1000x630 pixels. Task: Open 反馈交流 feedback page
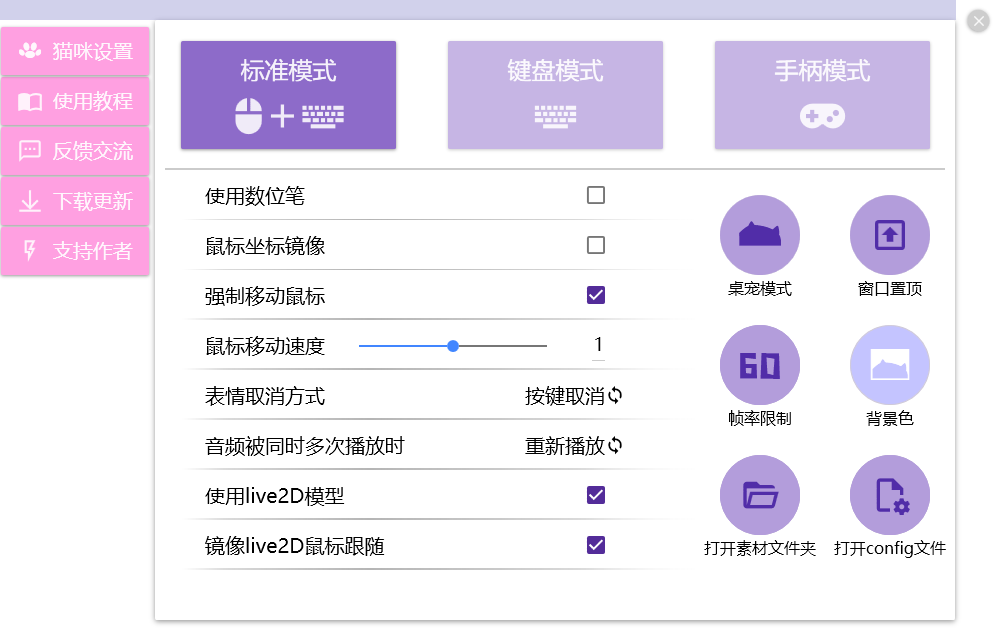pyautogui.click(x=75, y=150)
